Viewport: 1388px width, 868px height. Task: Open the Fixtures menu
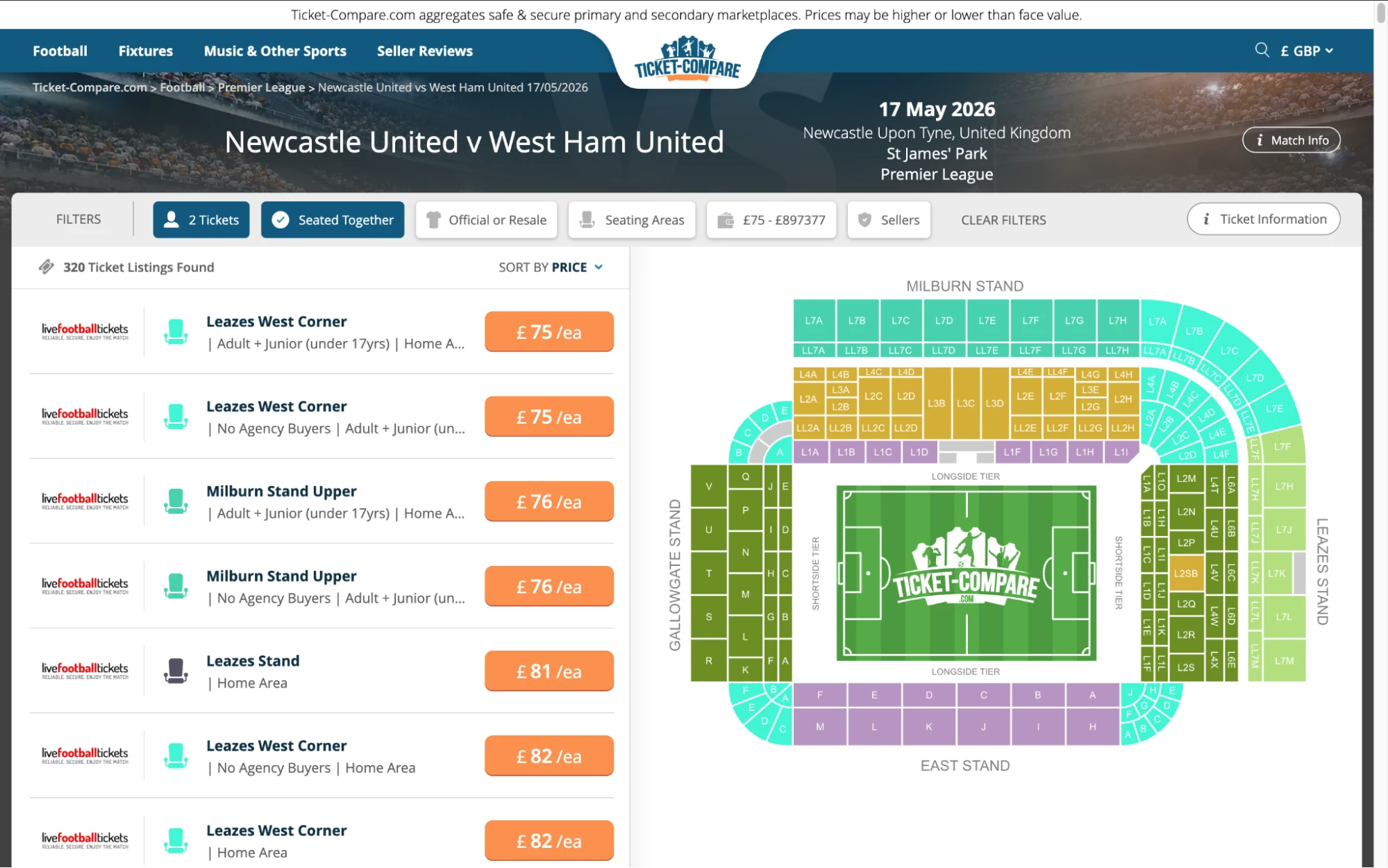(145, 50)
